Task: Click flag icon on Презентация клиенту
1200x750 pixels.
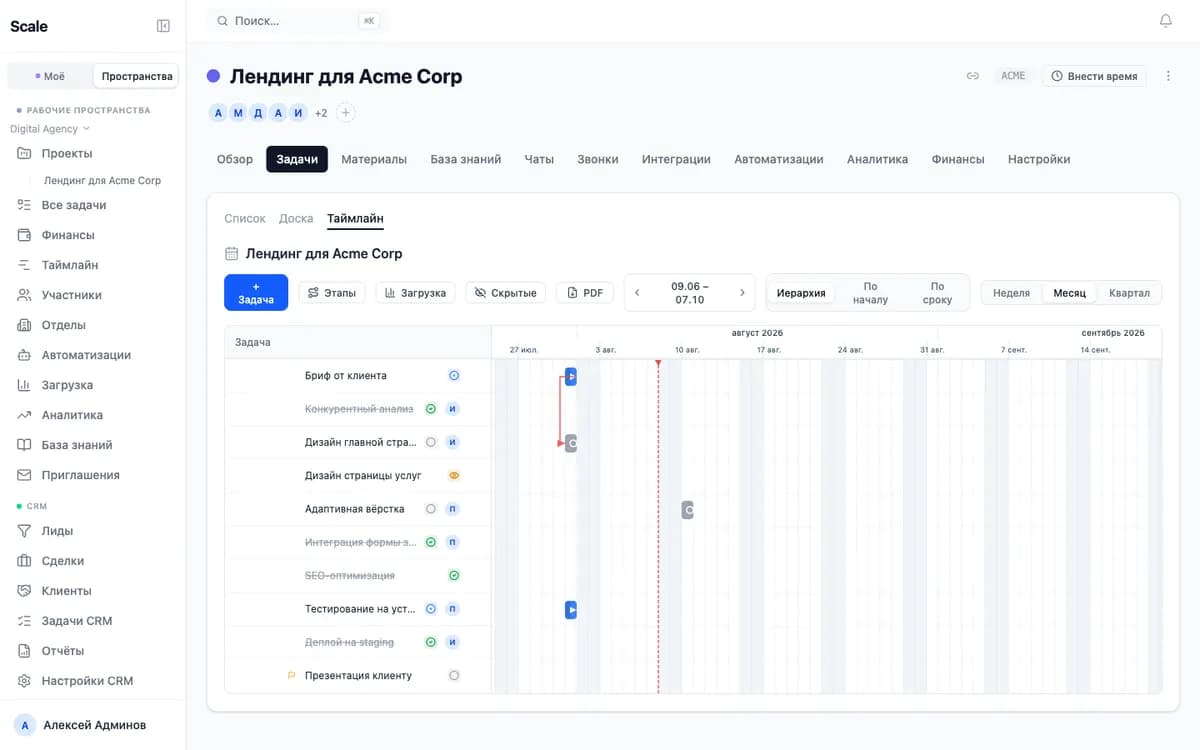Action: click(292, 676)
